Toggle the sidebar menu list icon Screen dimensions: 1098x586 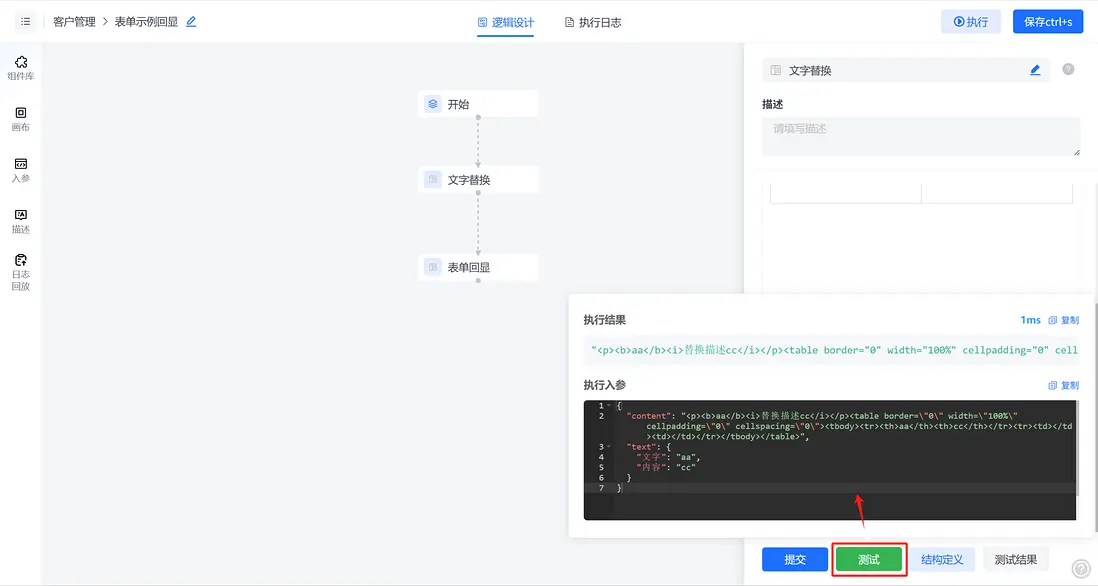pyautogui.click(x=25, y=22)
